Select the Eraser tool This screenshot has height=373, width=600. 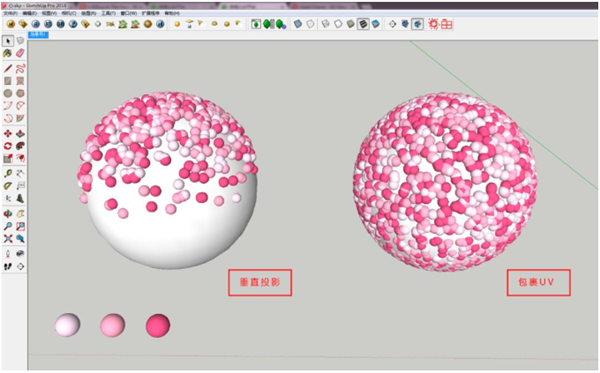[x=20, y=53]
